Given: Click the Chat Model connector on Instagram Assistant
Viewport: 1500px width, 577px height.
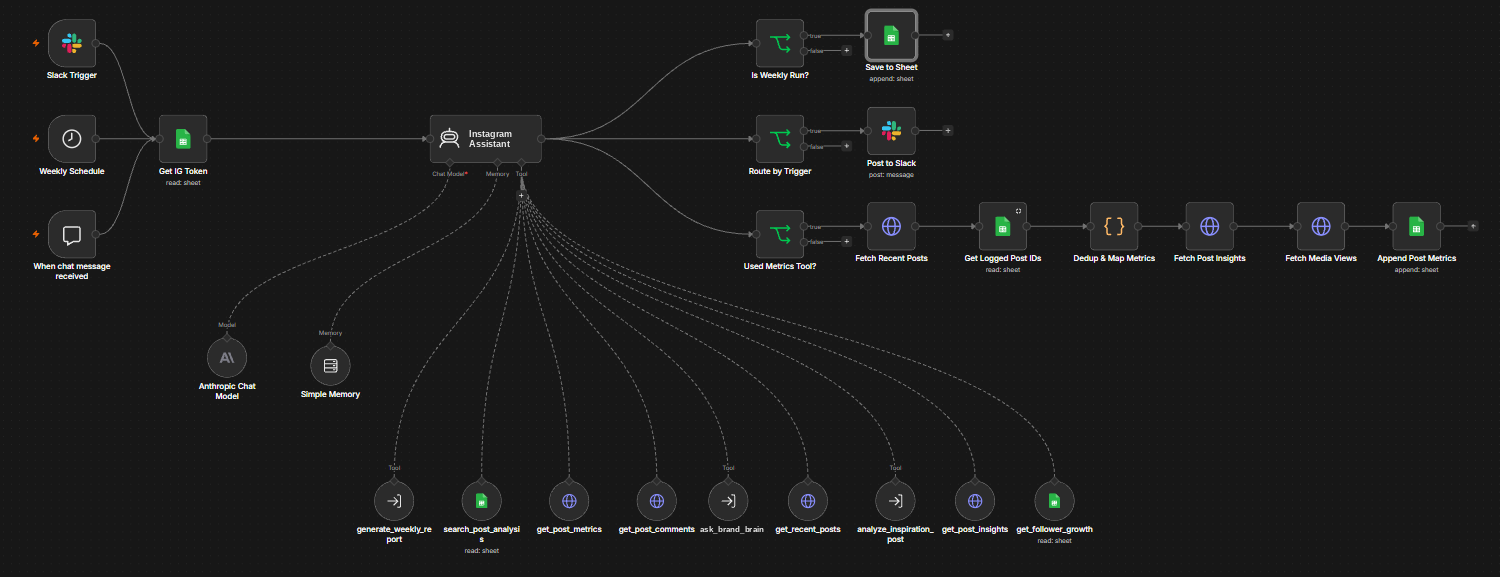Looking at the screenshot, I should pyautogui.click(x=450, y=162).
